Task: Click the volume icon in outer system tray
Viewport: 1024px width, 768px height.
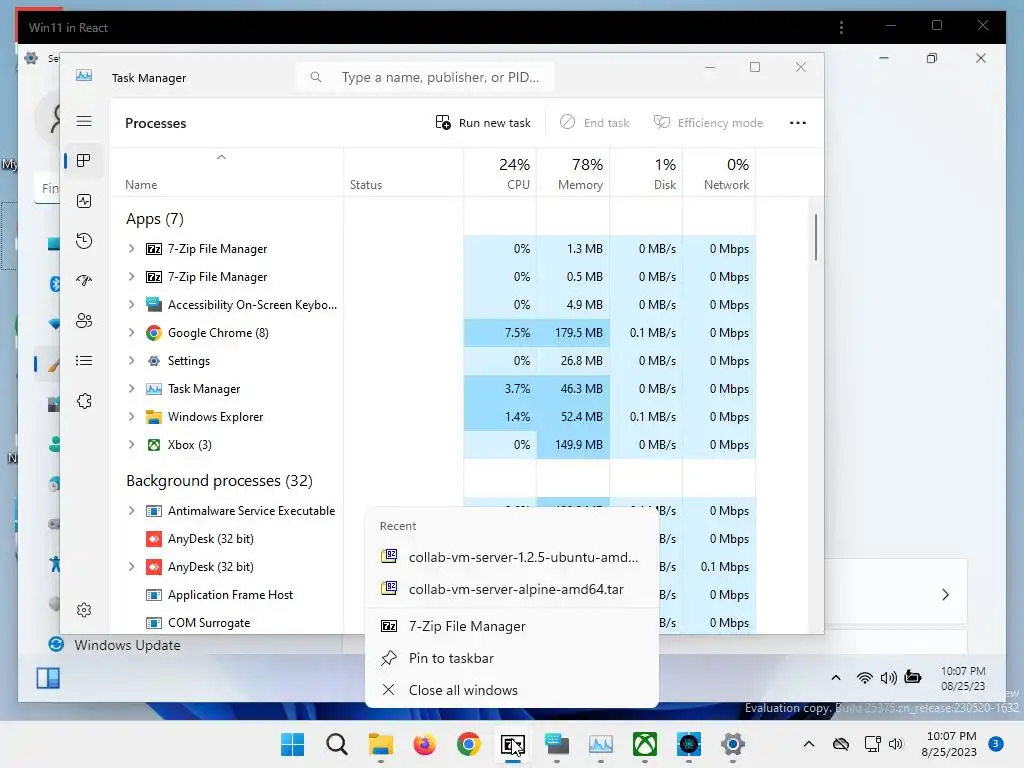Action: click(896, 744)
